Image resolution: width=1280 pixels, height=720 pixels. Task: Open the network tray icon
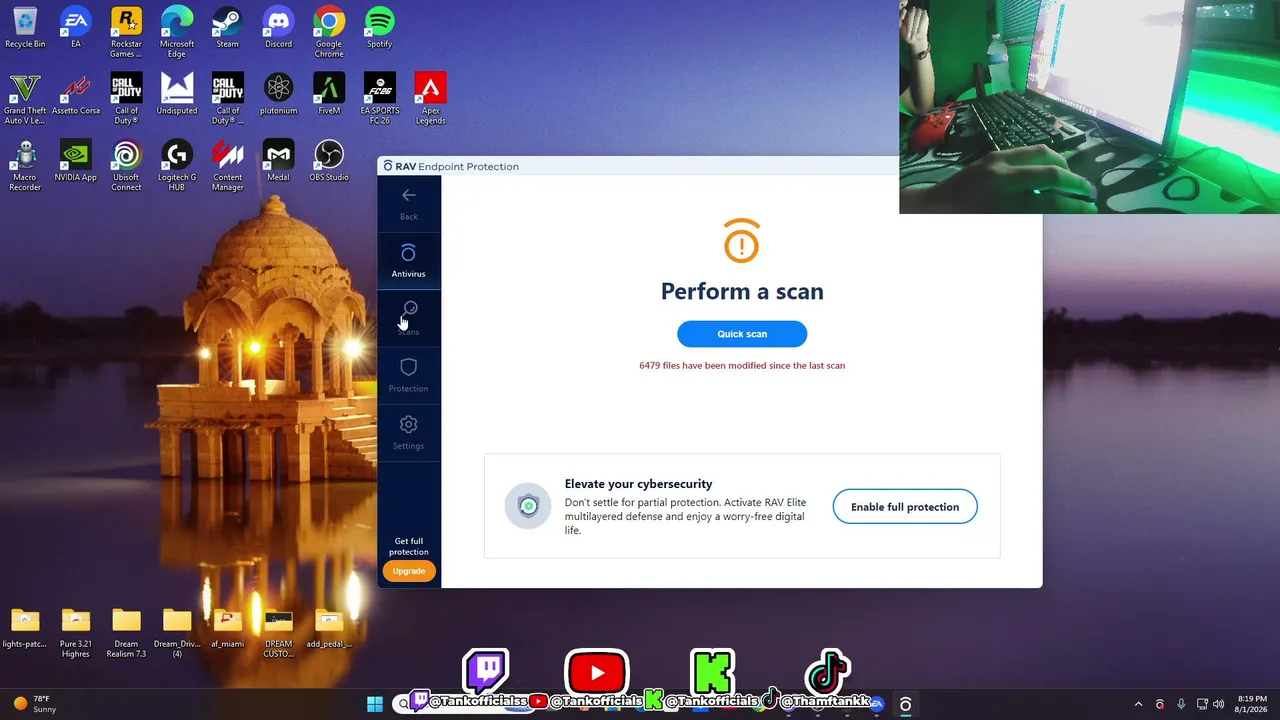(x=1202, y=704)
